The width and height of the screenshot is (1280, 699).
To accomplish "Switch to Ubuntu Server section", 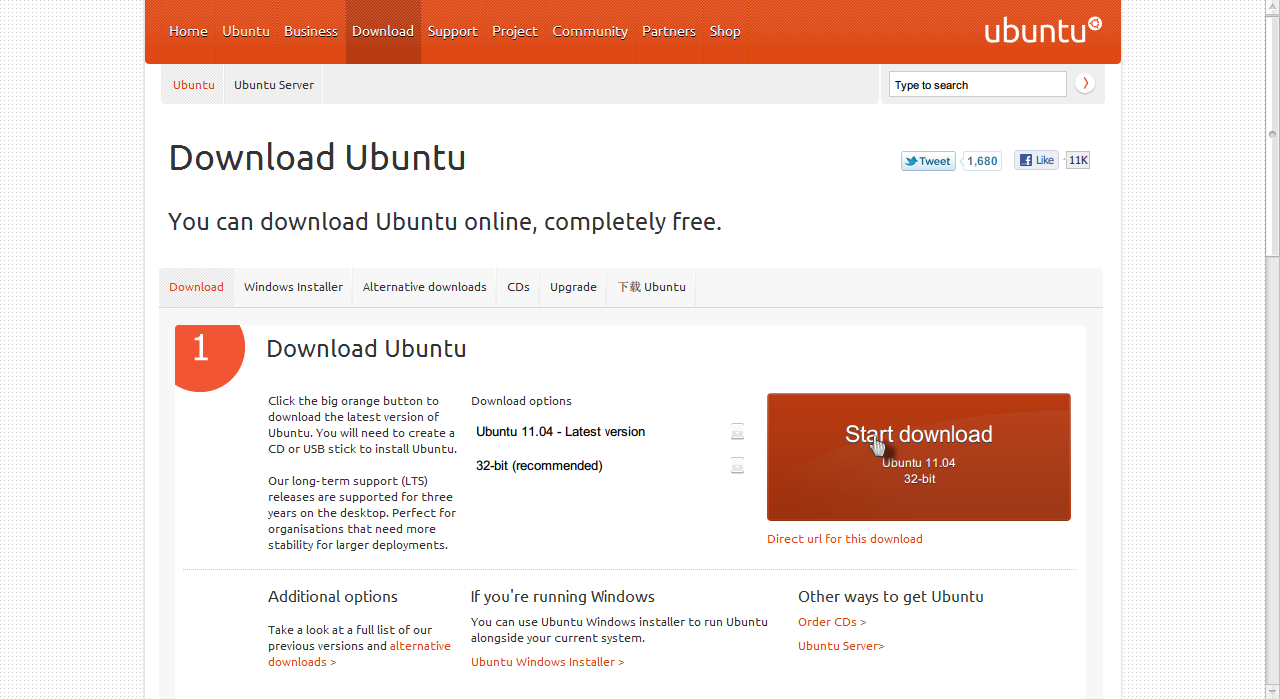I will point(273,84).
